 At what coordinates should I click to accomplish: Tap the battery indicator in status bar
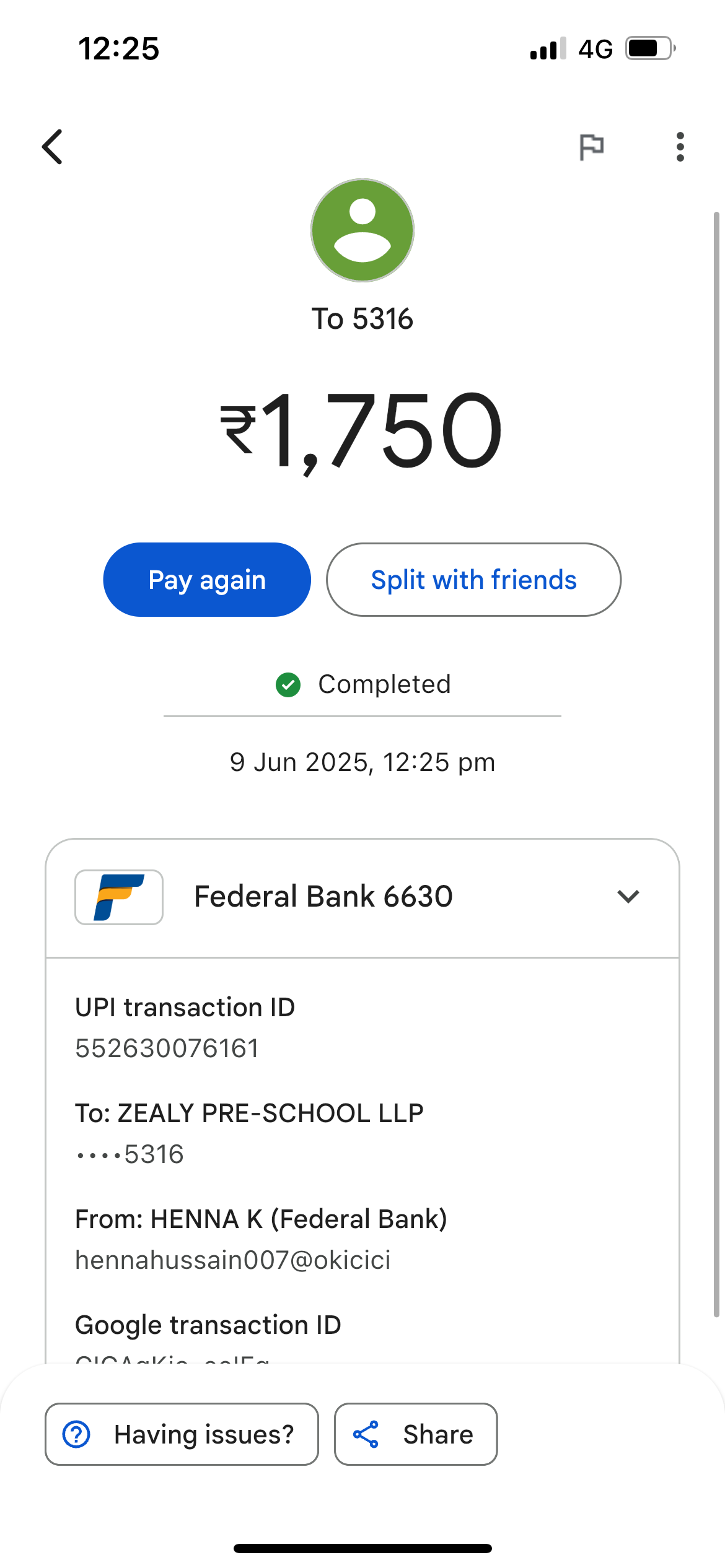pos(649,48)
